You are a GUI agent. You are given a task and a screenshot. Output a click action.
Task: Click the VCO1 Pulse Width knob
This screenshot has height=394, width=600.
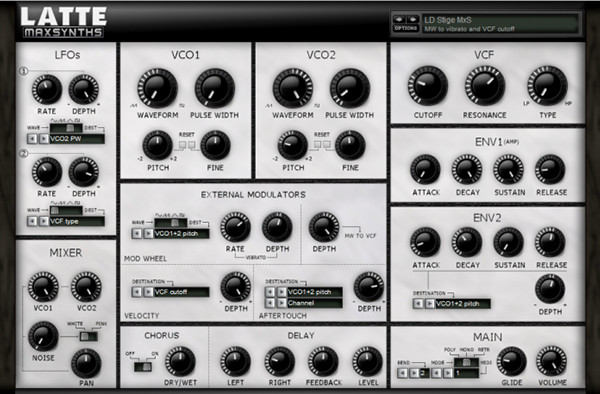click(x=215, y=88)
